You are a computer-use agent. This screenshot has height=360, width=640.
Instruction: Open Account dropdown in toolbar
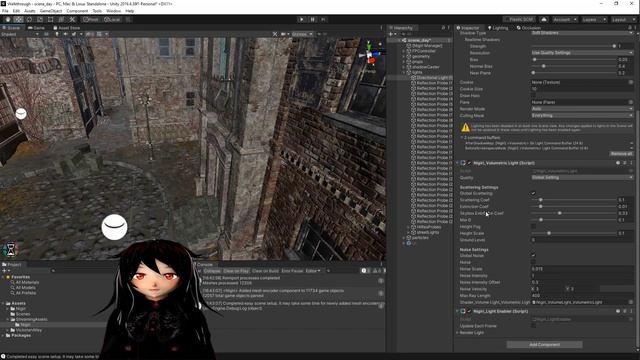(x=565, y=20)
